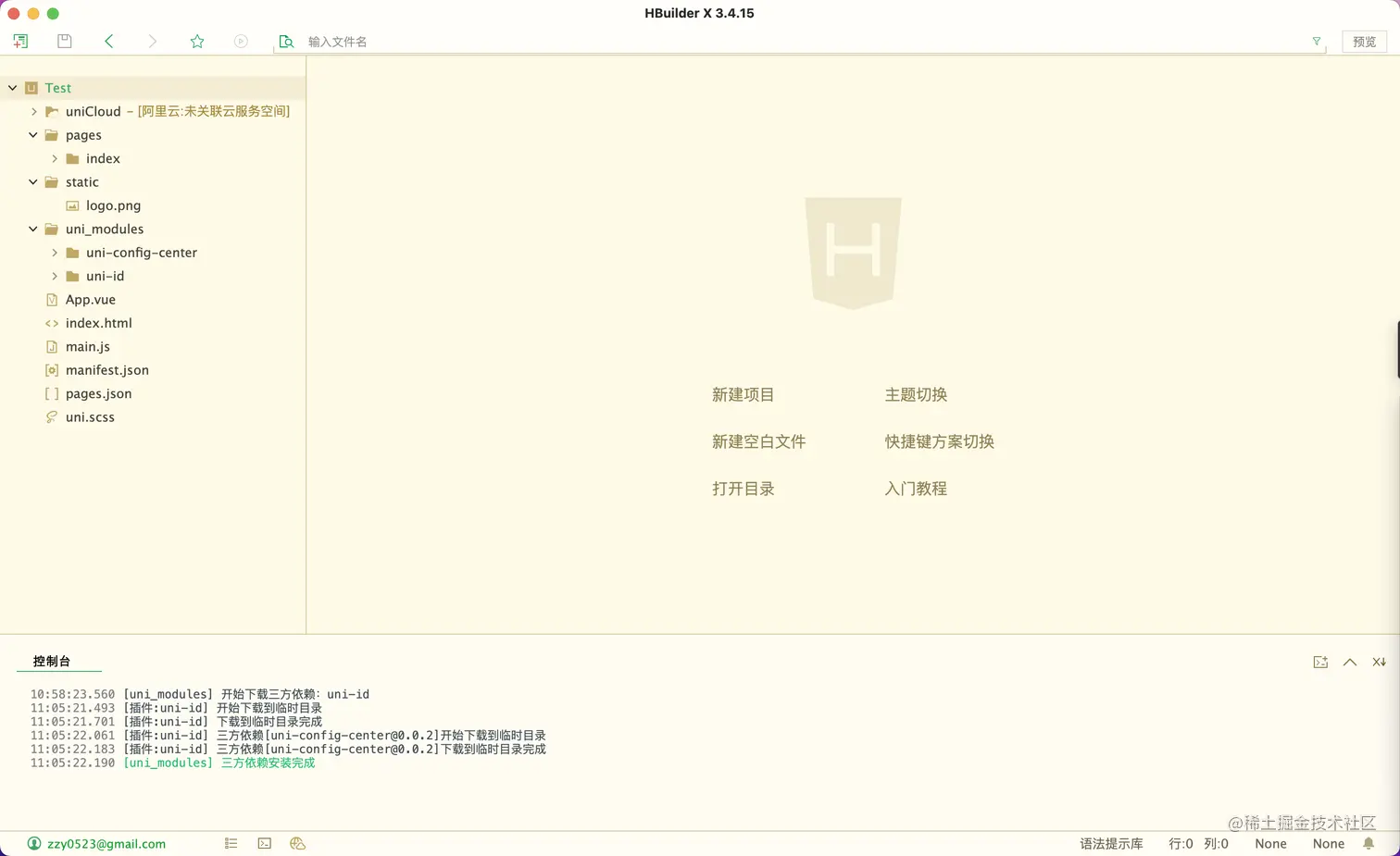The height and width of the screenshot is (856, 1400).
Task: Click the dark scrollbar handle at the right edge
Action: [x=1397, y=350]
